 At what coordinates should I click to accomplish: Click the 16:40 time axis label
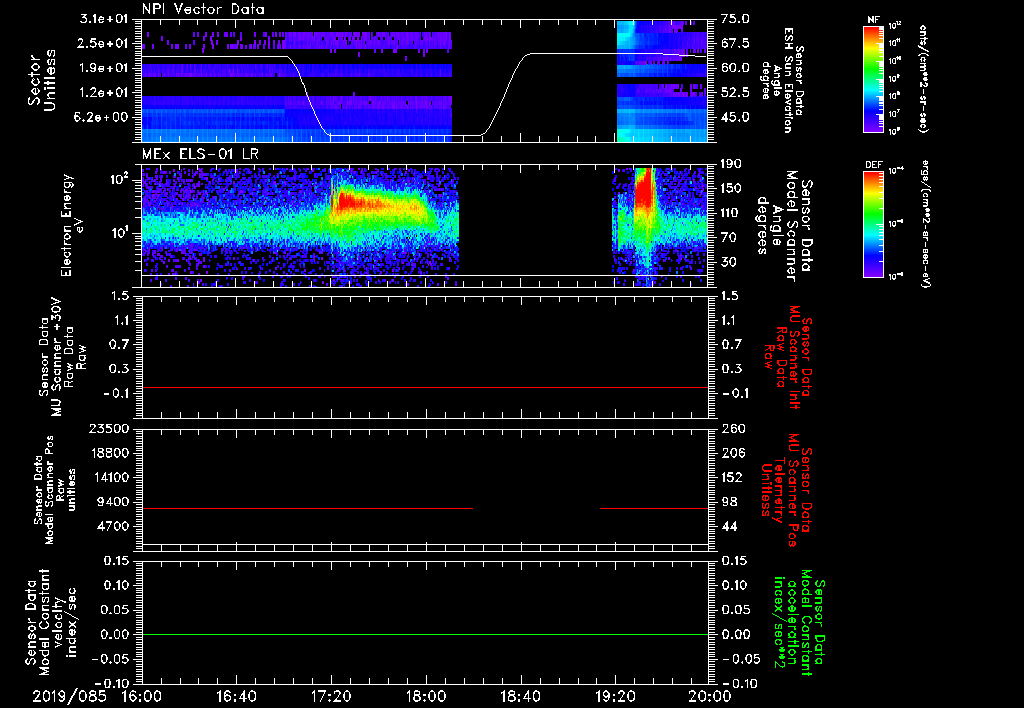[x=236, y=696]
